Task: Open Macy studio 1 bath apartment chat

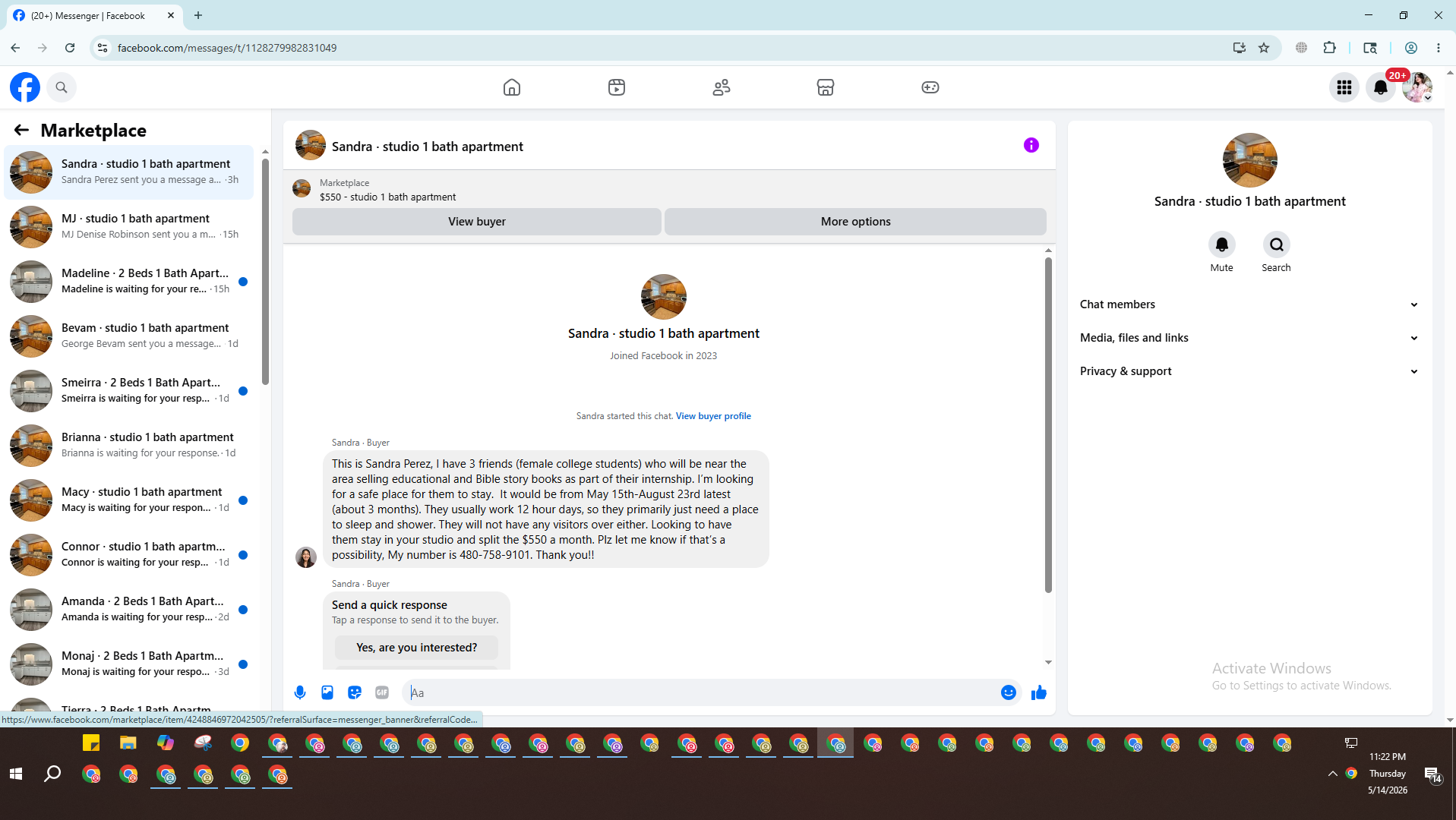Action: click(x=129, y=500)
